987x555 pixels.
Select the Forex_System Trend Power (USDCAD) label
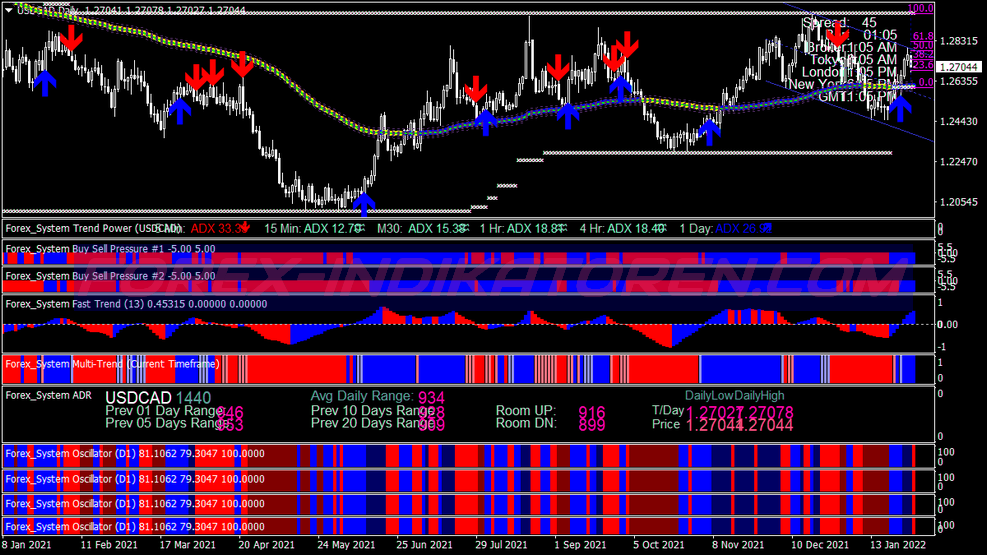pos(93,228)
